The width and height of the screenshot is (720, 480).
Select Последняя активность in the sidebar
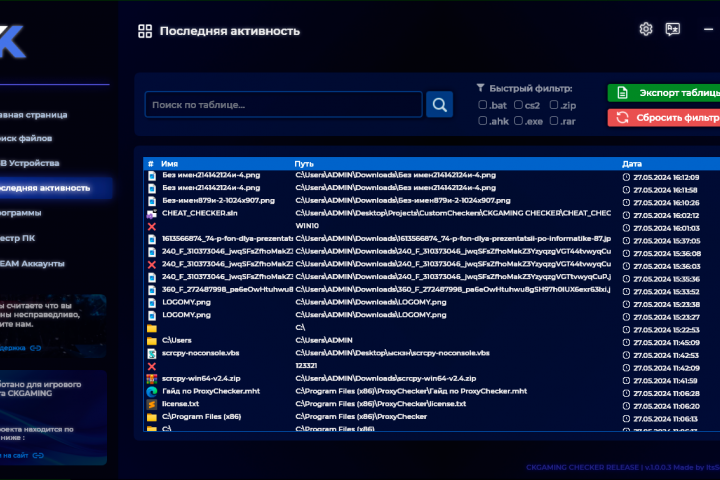click(55, 188)
